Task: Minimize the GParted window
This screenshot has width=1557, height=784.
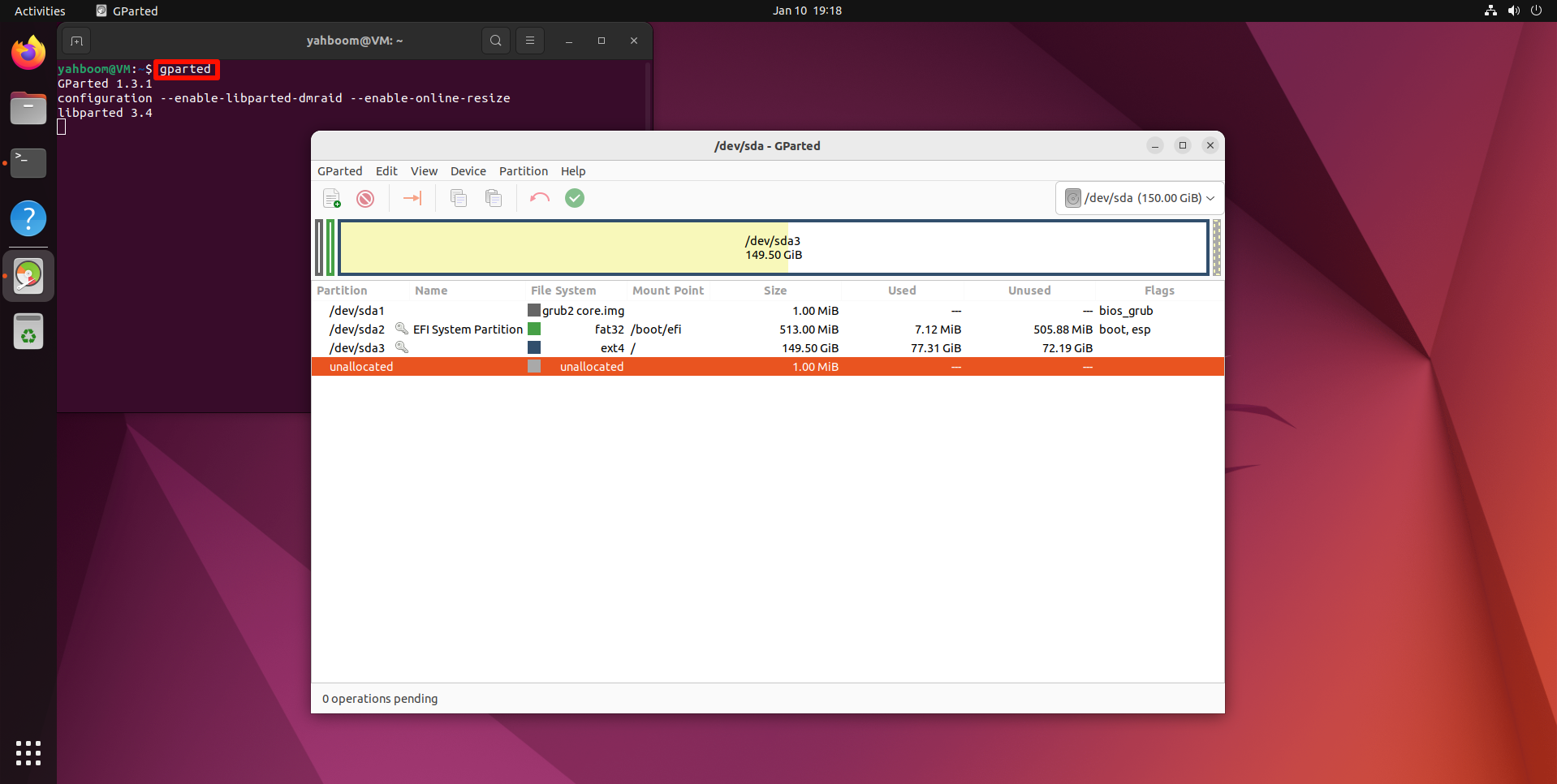Action: pos(1155,146)
